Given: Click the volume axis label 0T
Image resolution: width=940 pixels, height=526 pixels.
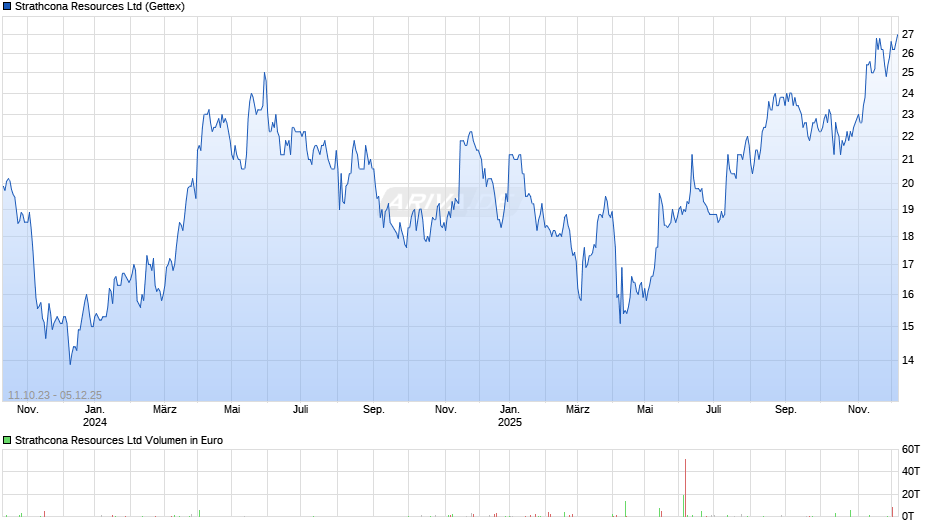Looking at the screenshot, I should tap(908, 516).
